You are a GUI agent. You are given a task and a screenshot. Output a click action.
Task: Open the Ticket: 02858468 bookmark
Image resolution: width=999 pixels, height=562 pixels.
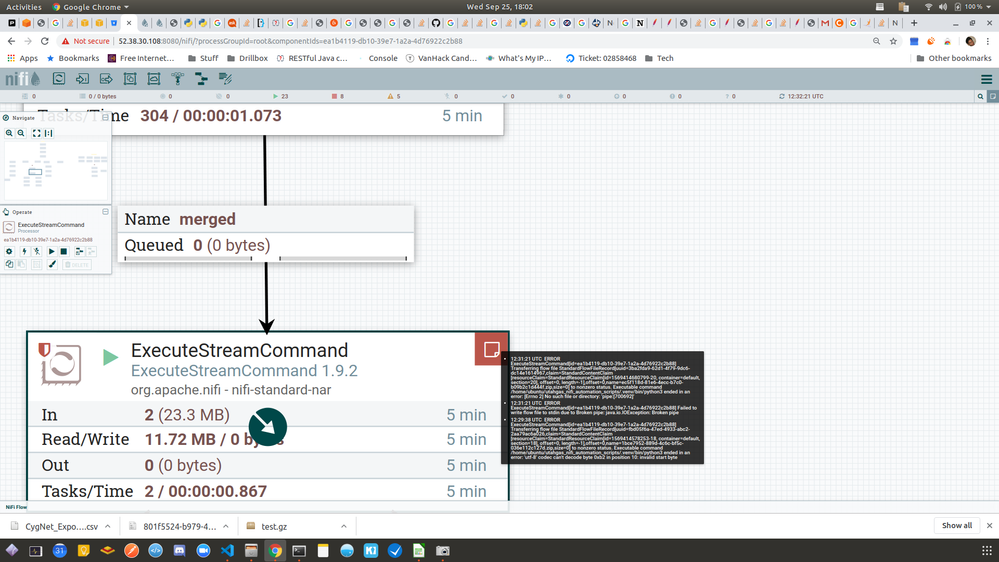[x=601, y=58]
